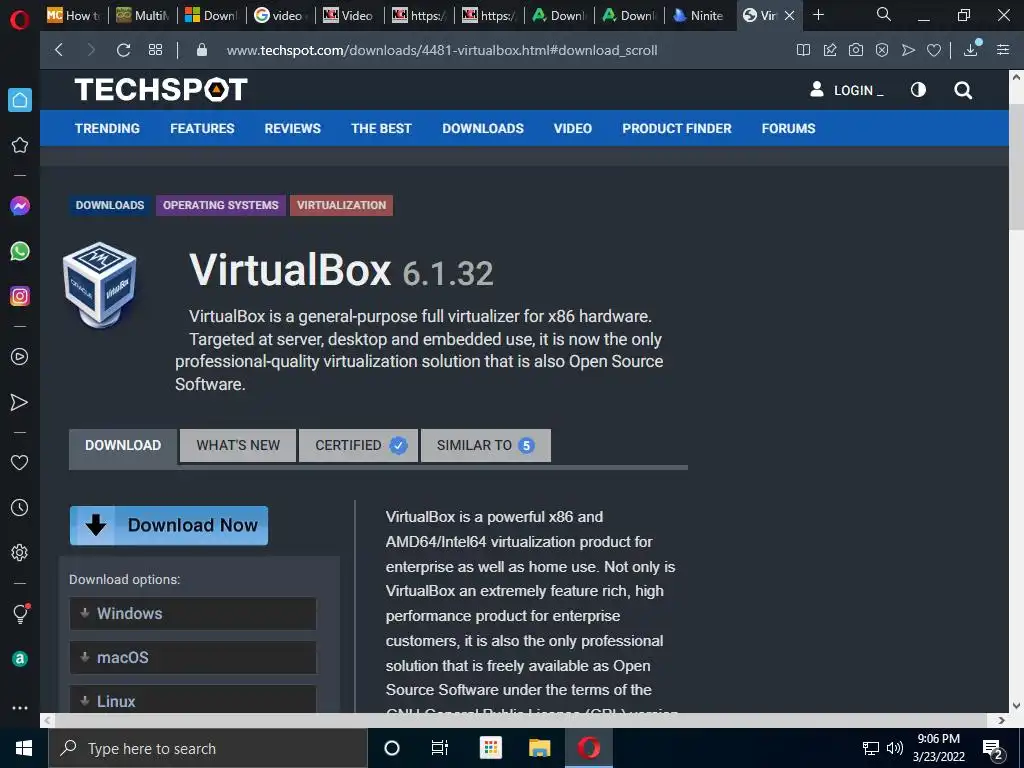The image size is (1024, 768).
Task: Click the Download Now button
Action: point(169,525)
